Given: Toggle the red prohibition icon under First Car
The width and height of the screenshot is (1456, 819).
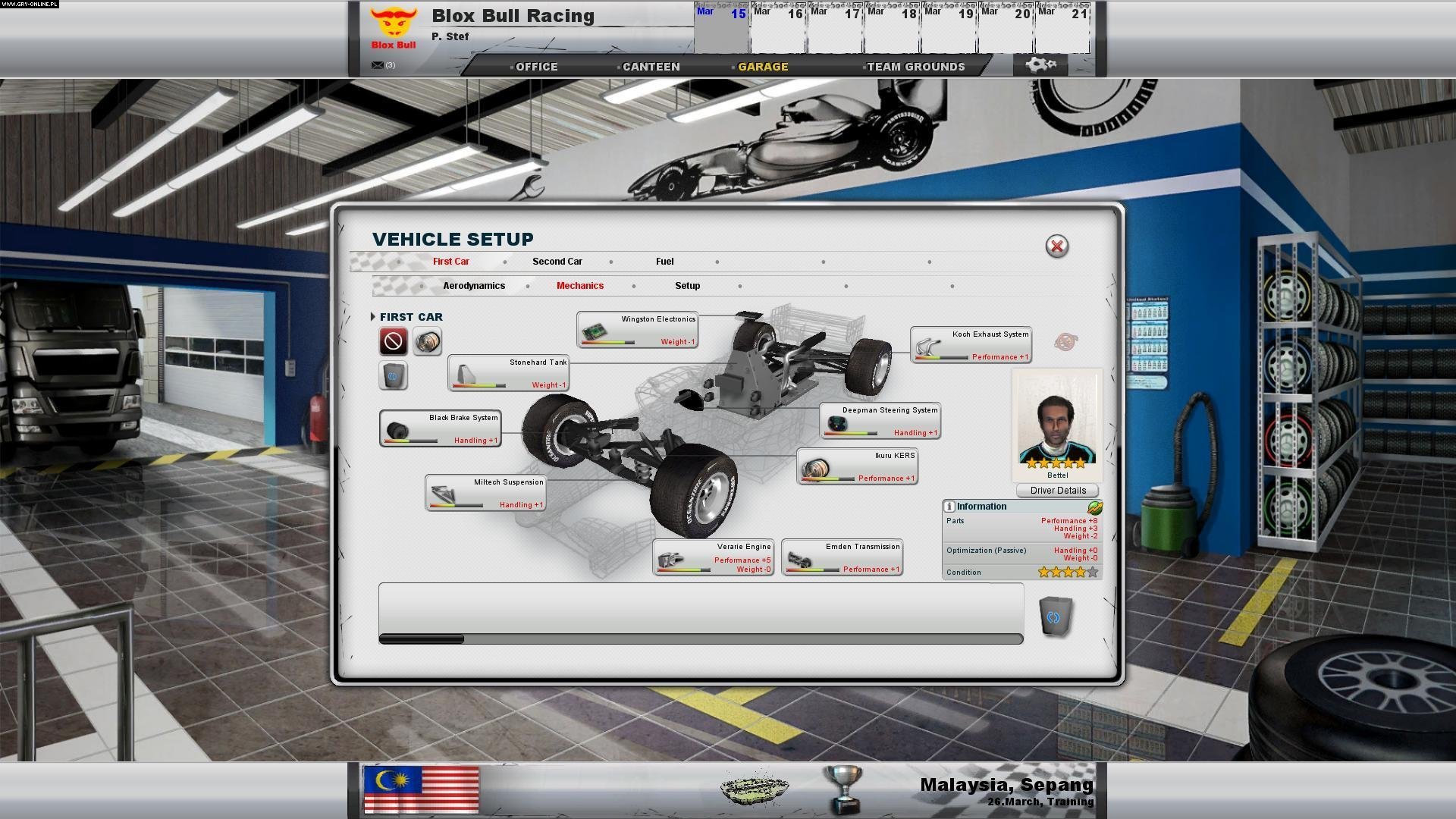Looking at the screenshot, I should click(x=393, y=341).
